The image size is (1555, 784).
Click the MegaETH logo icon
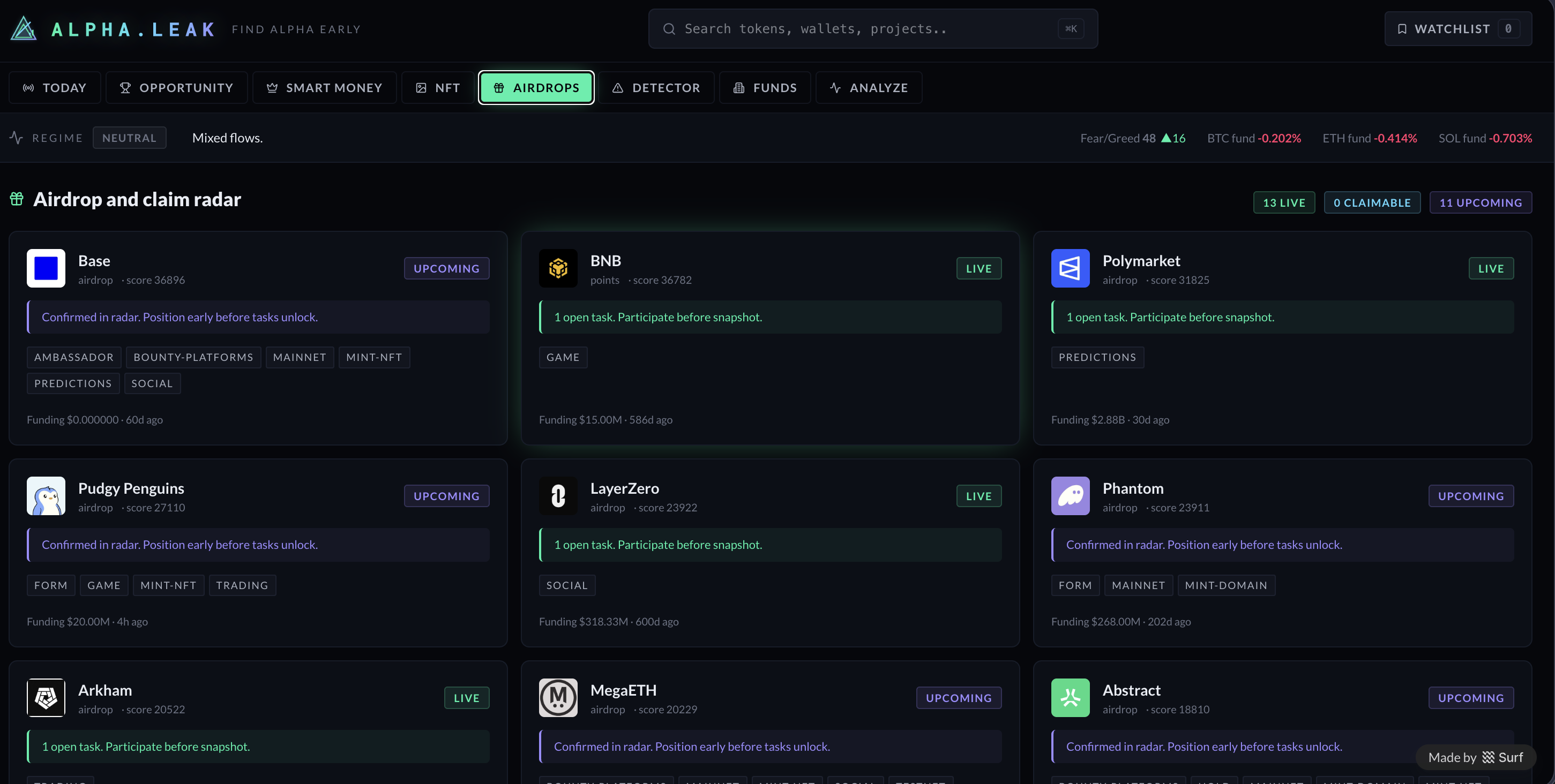click(558, 698)
